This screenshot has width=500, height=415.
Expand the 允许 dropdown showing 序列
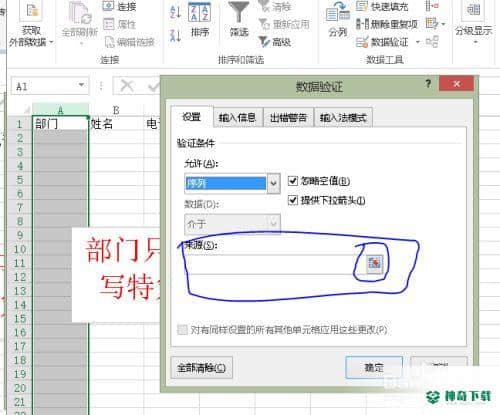click(x=273, y=183)
